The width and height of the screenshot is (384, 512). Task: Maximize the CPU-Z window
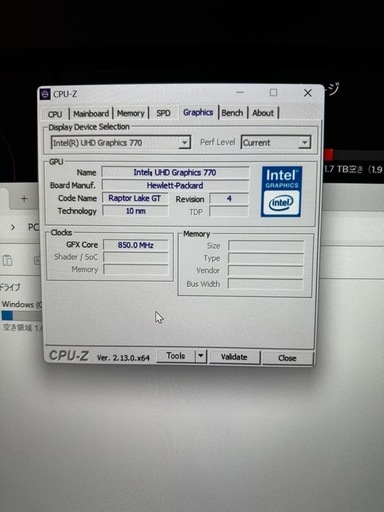[273, 92]
